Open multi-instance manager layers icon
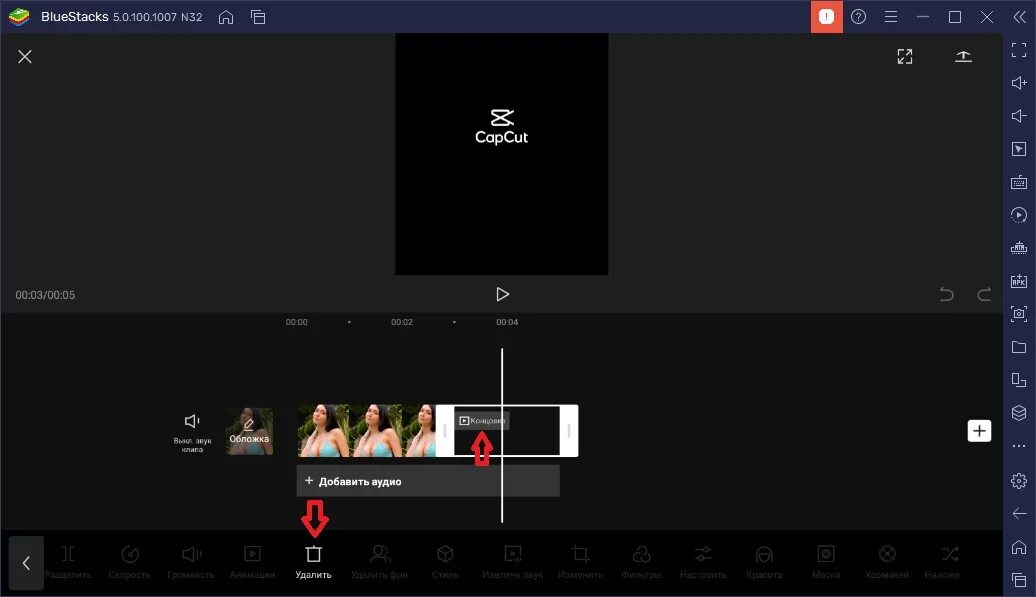1036x597 pixels. pos(1019,413)
